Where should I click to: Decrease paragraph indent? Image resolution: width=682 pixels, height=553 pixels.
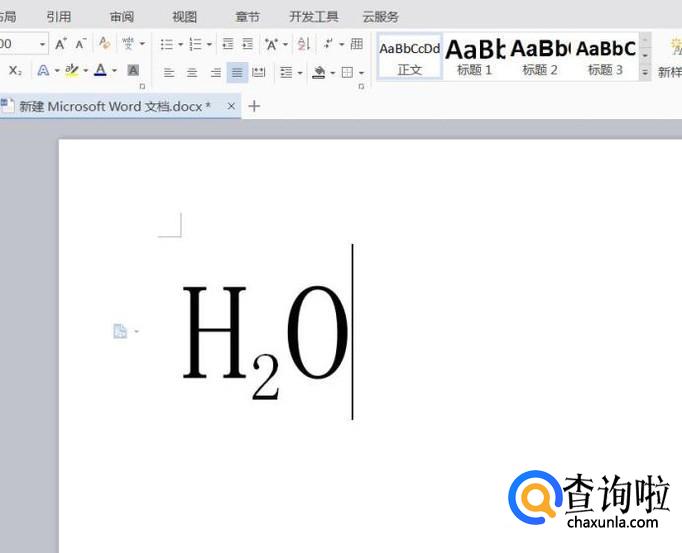(x=227, y=44)
